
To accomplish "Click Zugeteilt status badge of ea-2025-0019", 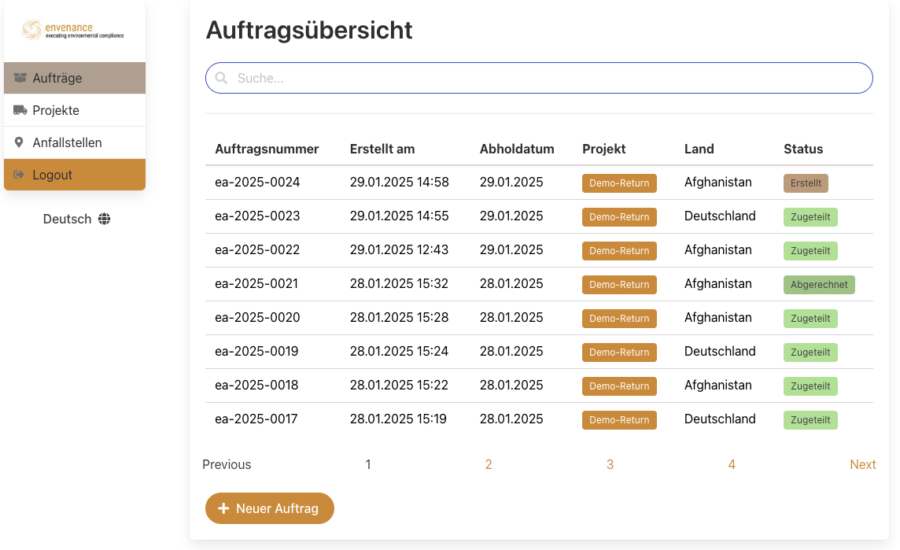I will [810, 353].
